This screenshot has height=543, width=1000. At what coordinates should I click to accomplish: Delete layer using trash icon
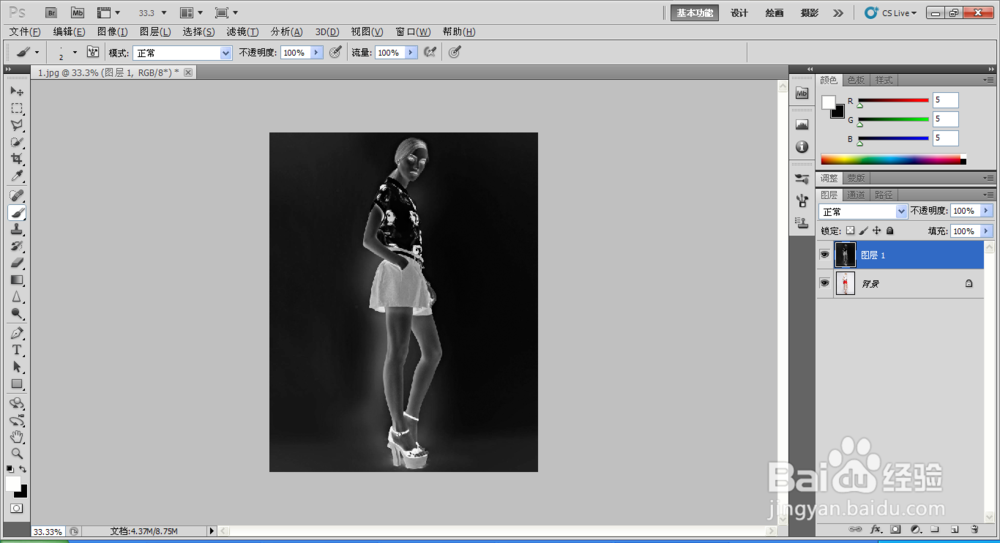[974, 530]
